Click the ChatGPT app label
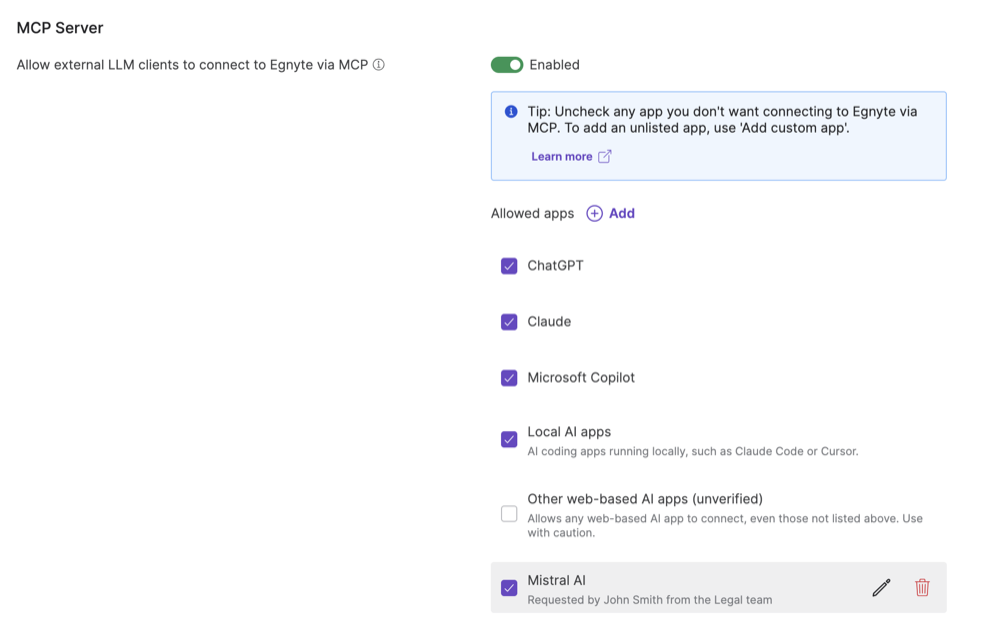Viewport: 999px width, 636px height. 555,266
